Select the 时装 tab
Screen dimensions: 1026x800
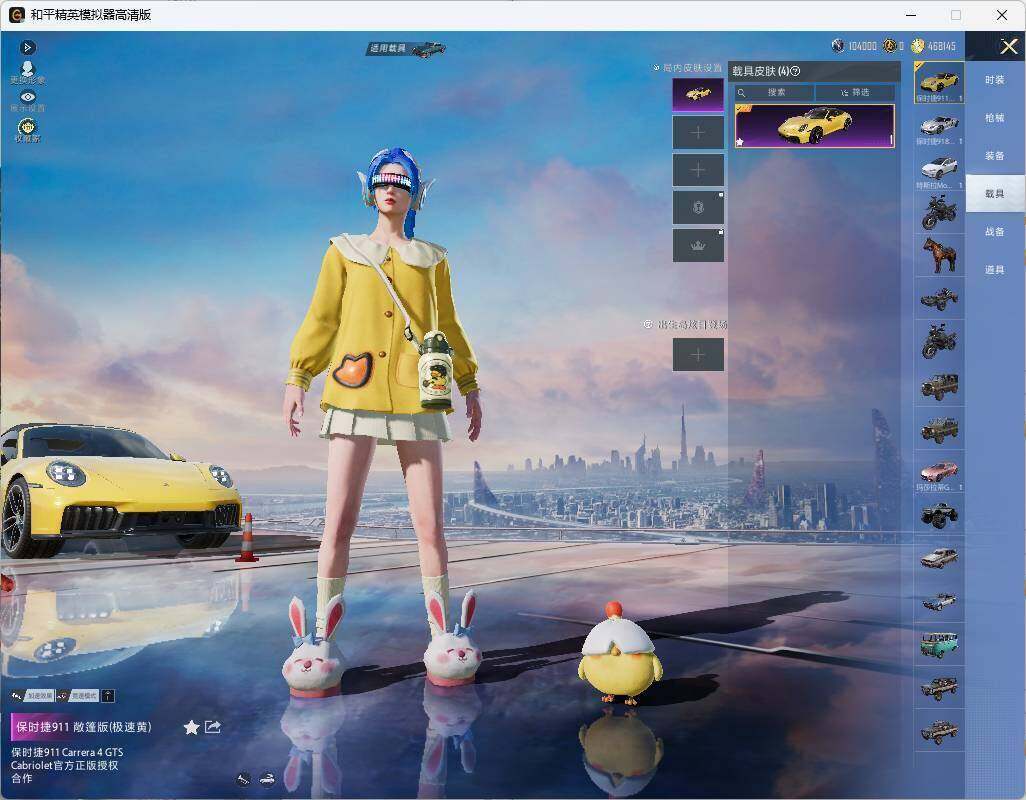[995, 80]
